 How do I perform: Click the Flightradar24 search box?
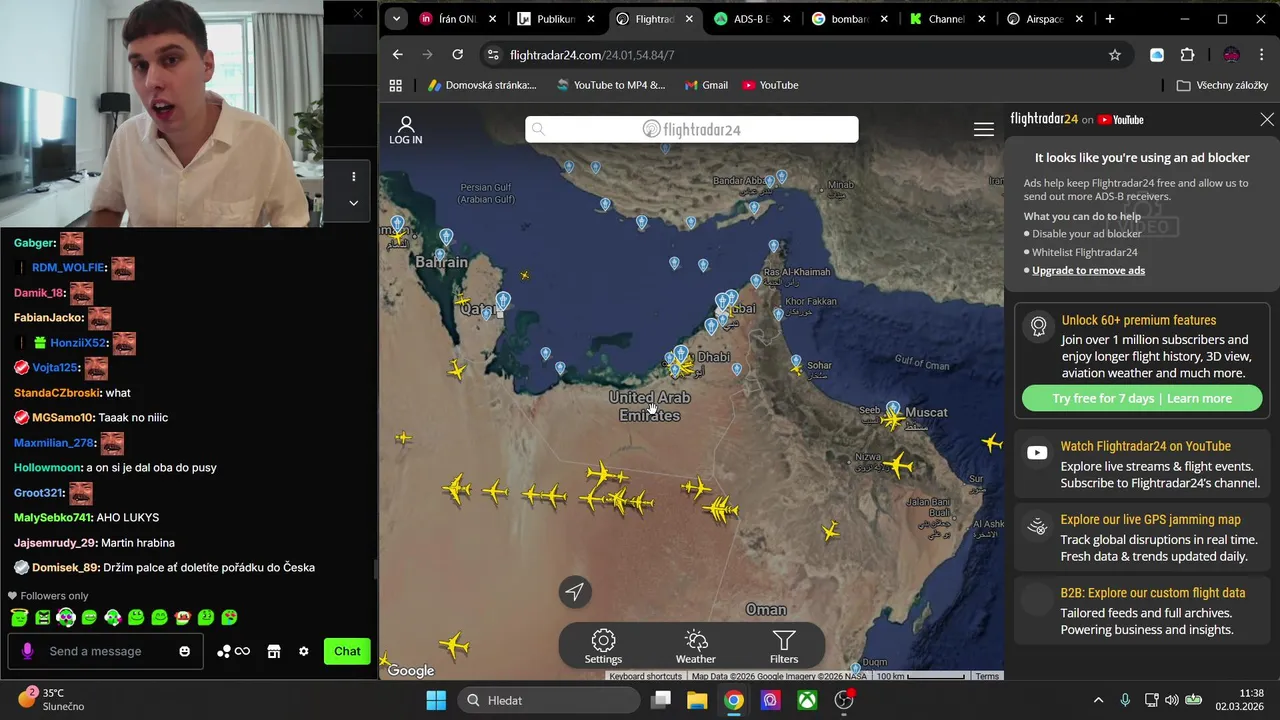[692, 129]
